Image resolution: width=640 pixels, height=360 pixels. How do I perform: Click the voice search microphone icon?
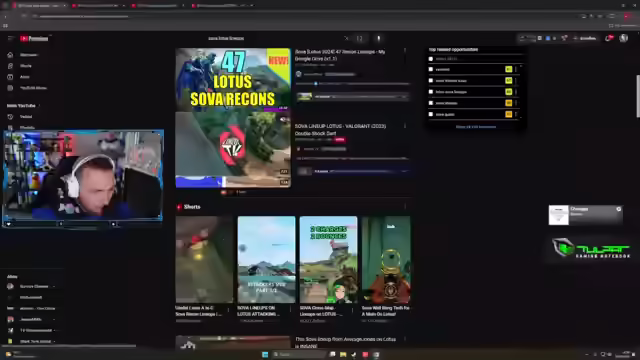(378, 38)
